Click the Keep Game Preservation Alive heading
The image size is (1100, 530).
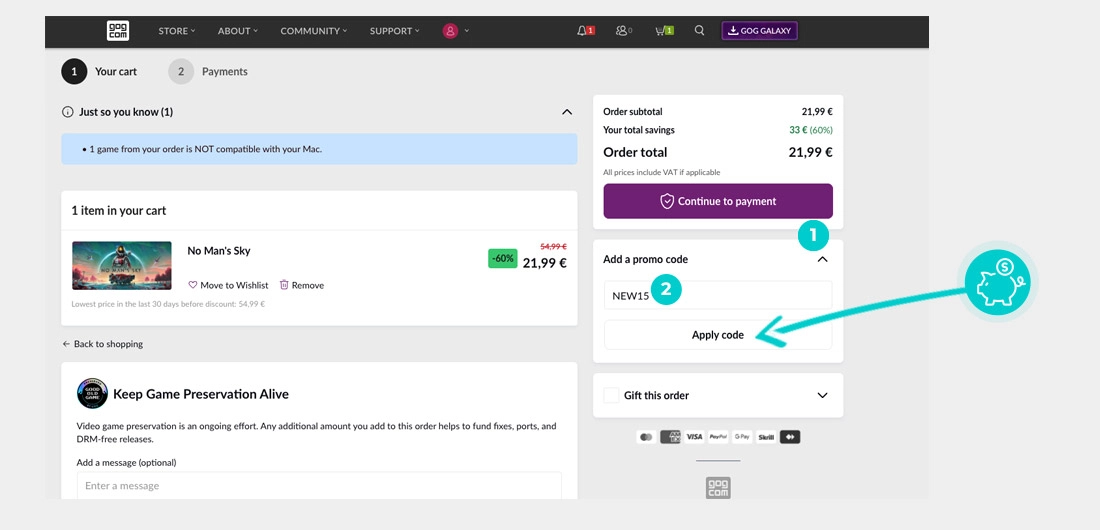[x=201, y=394]
